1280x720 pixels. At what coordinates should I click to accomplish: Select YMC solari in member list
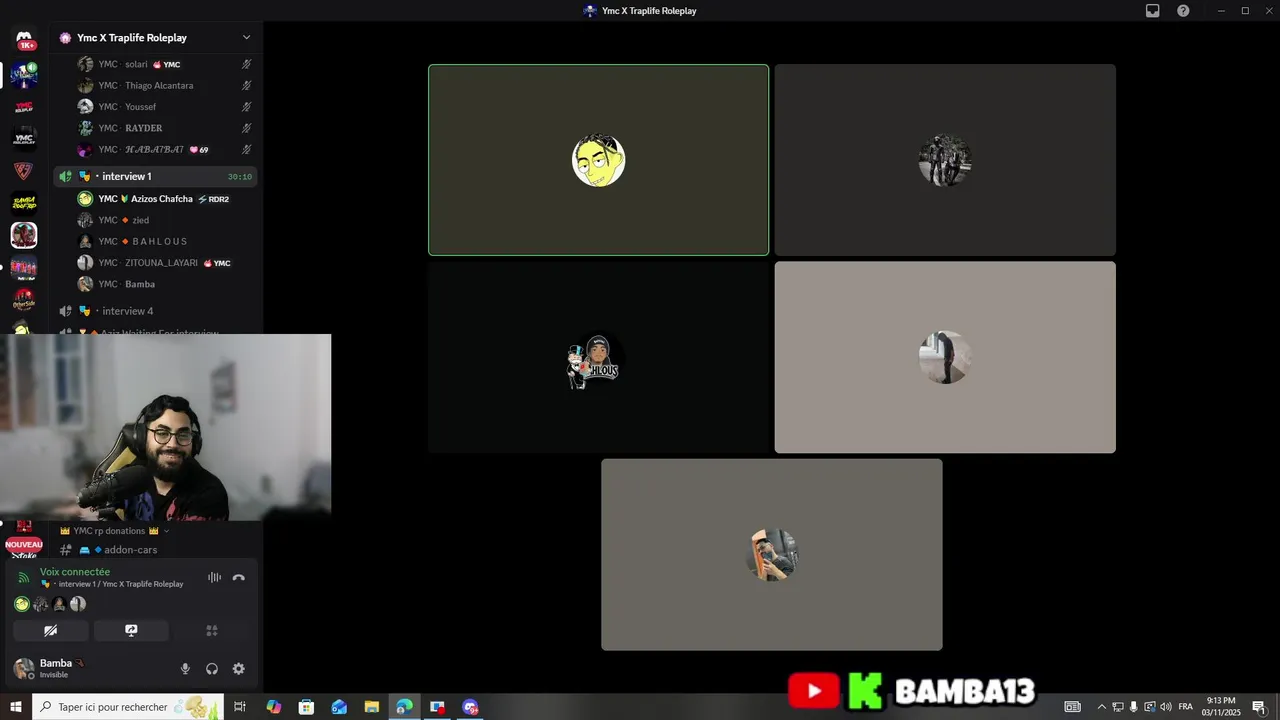[x=155, y=64]
